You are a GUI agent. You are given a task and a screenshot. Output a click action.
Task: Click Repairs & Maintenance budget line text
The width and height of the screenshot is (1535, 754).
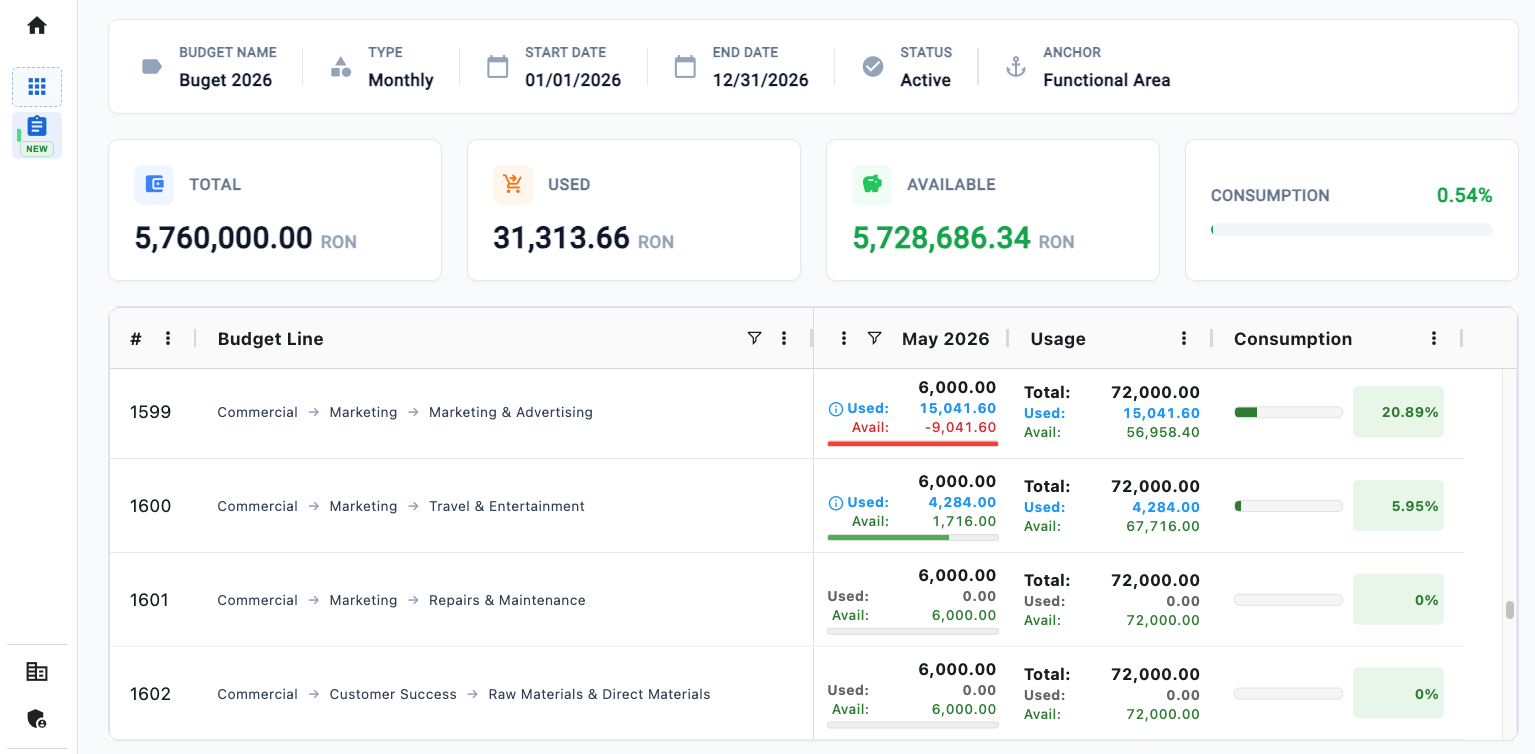click(x=507, y=600)
